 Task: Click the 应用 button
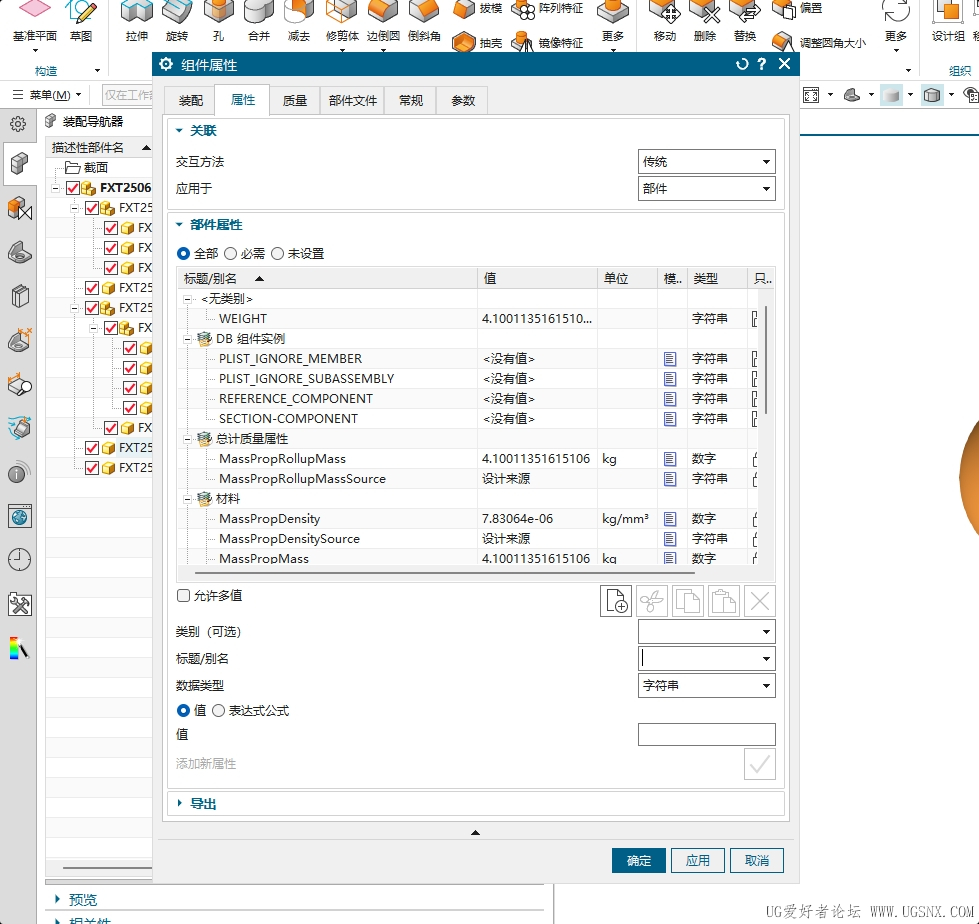tap(697, 860)
